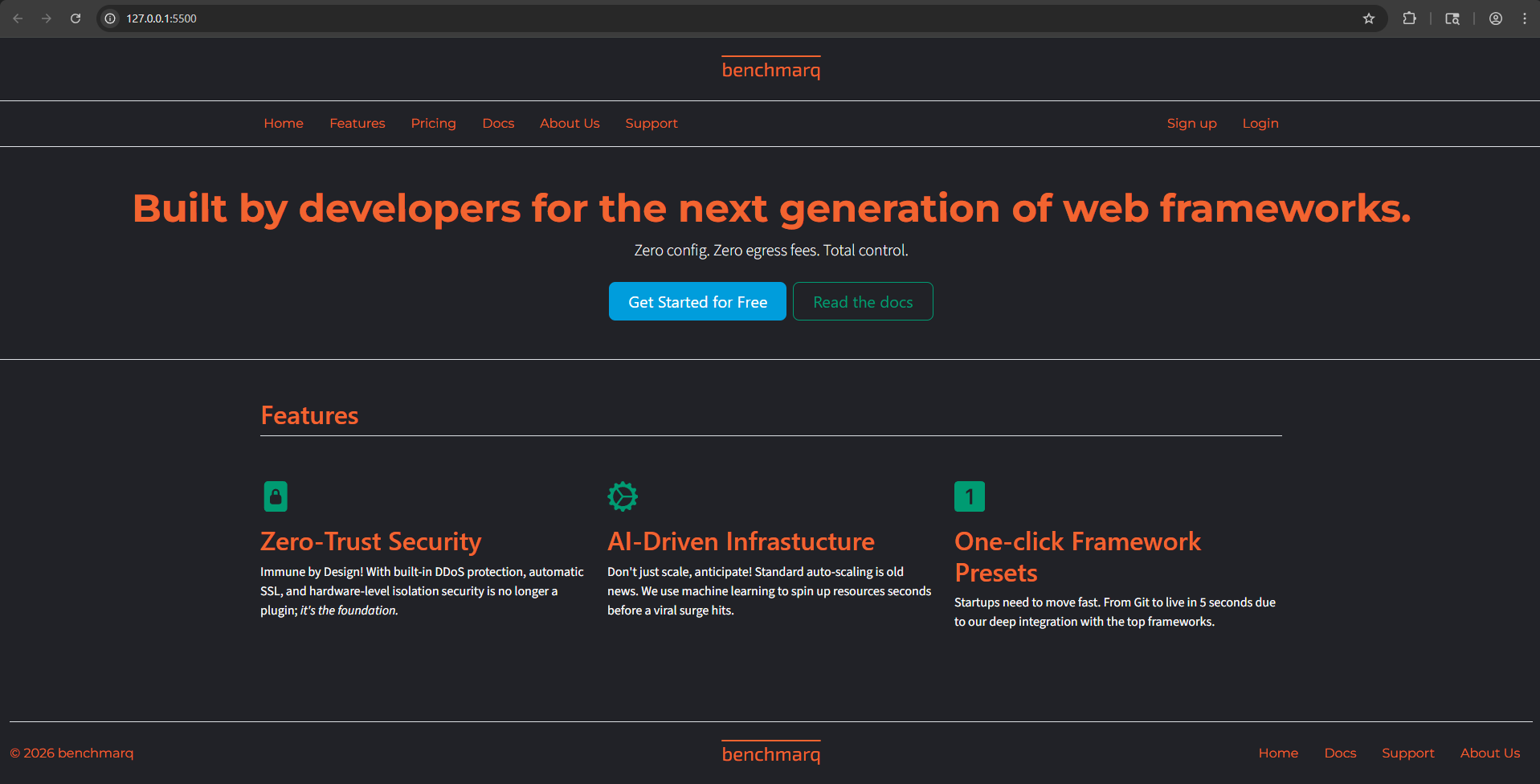1540x784 pixels.
Task: Click the 'Don't just scale, anticipate!' paragraph
Action: 769,591
